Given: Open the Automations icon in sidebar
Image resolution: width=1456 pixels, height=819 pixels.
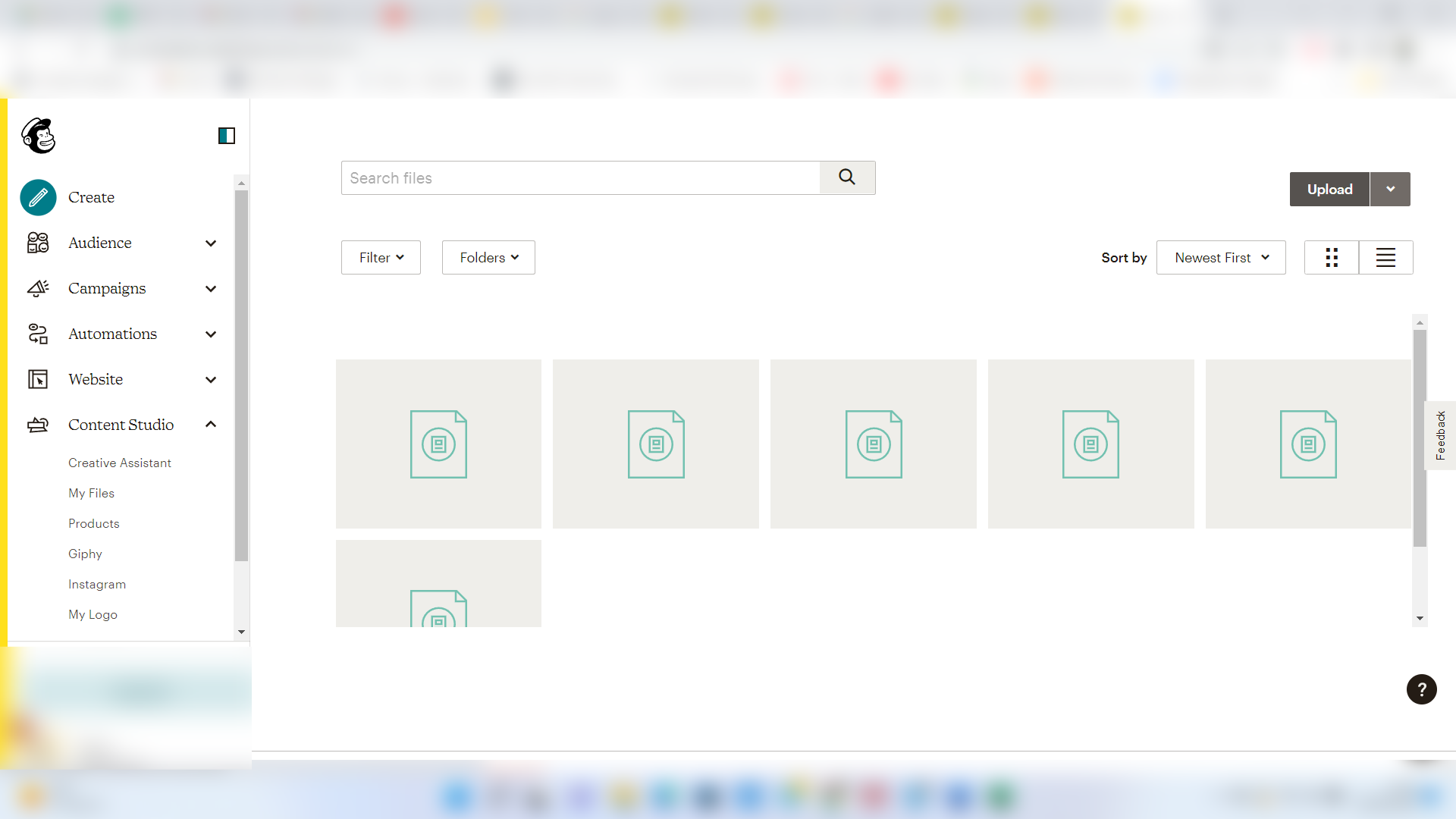Looking at the screenshot, I should (x=38, y=334).
